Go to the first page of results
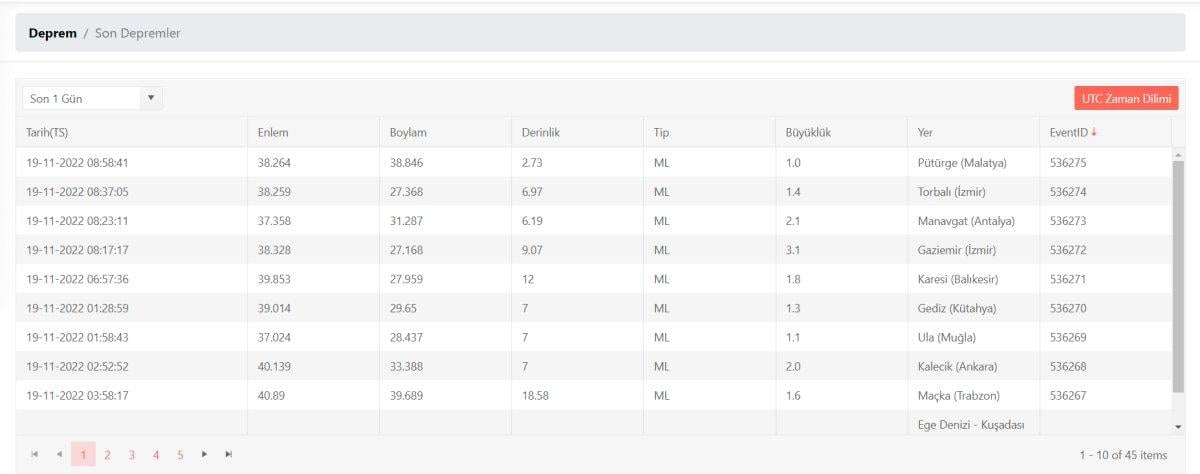This screenshot has width=1200, height=474. [x=35, y=455]
